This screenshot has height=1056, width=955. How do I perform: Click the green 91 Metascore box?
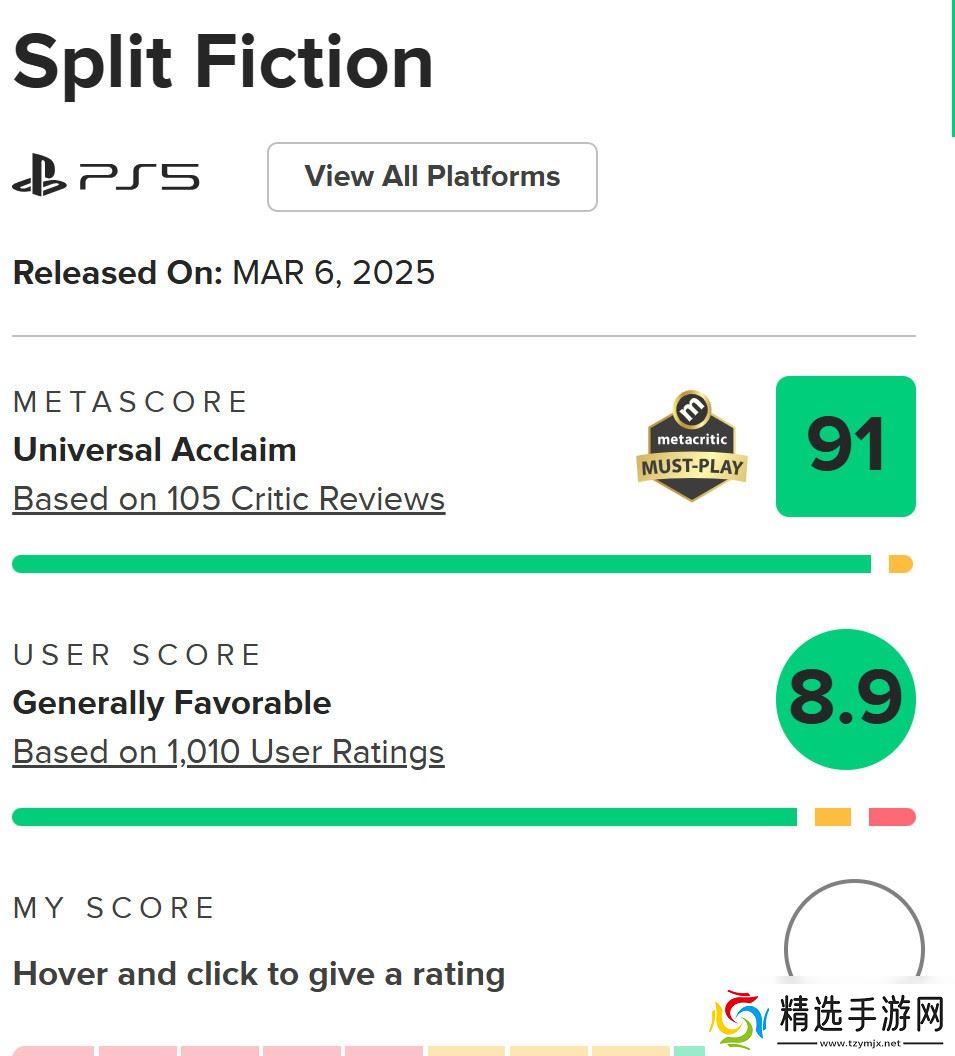pos(845,446)
